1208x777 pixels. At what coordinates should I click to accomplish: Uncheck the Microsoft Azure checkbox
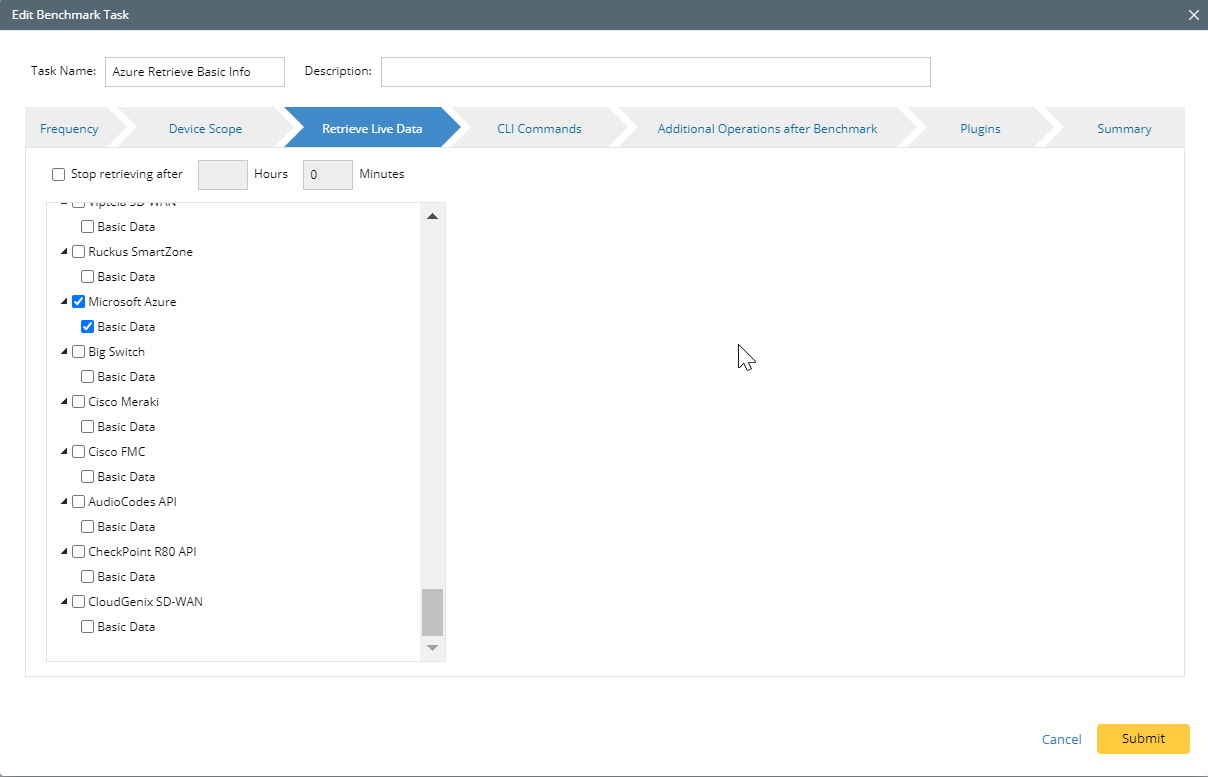click(78, 301)
